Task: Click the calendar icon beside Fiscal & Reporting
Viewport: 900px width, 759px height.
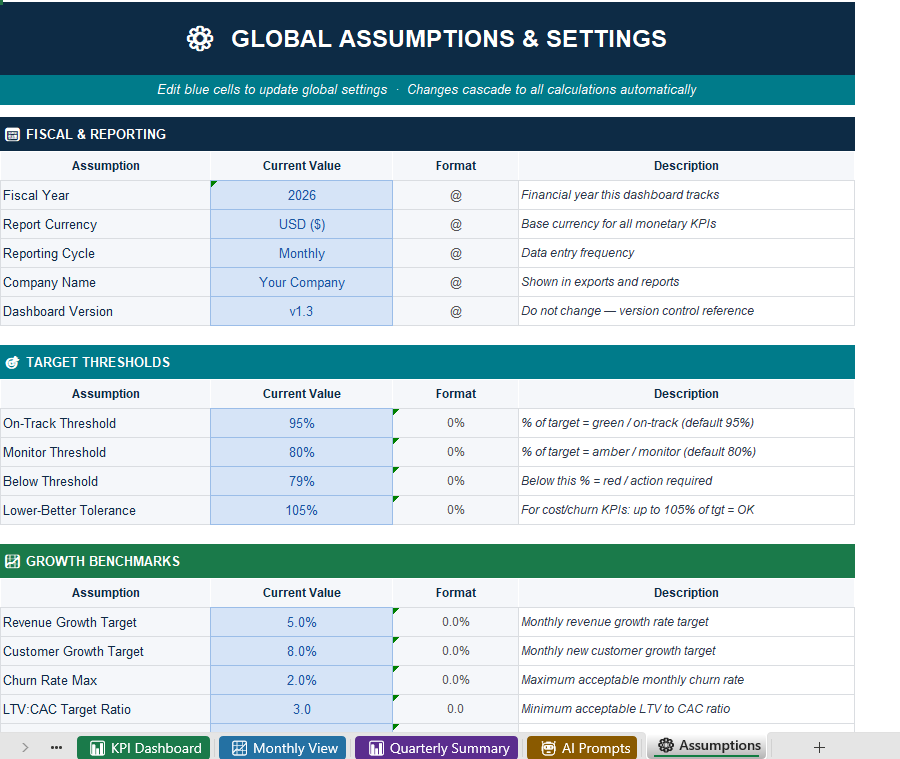Action: [12, 134]
